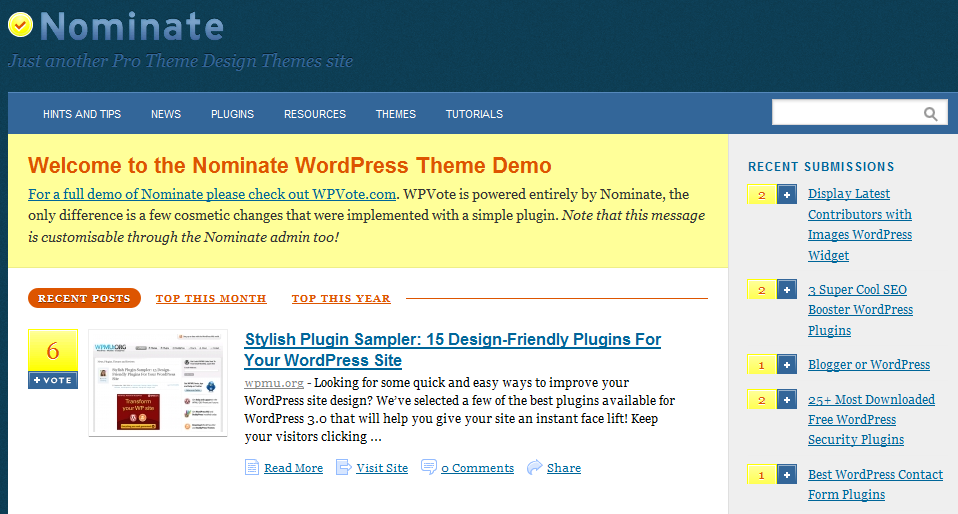Click the +Vote button under 6
Image resolution: width=958 pixels, height=514 pixels.
53,380
